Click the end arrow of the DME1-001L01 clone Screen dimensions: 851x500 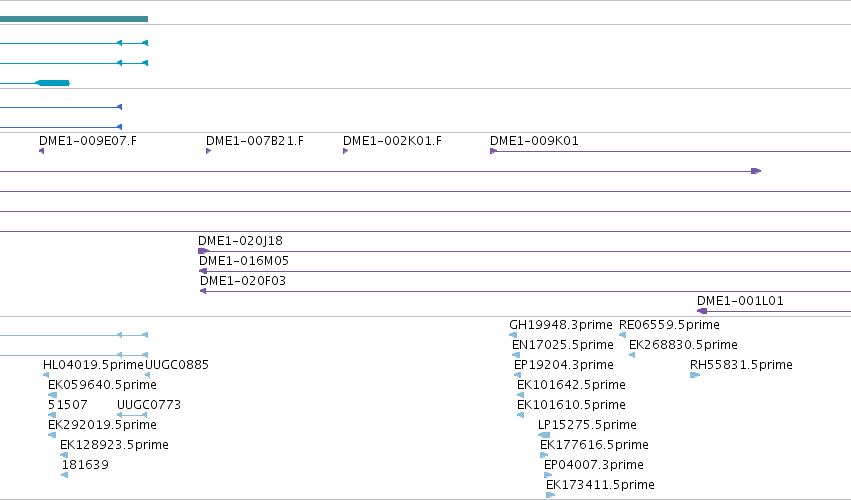pos(702,311)
